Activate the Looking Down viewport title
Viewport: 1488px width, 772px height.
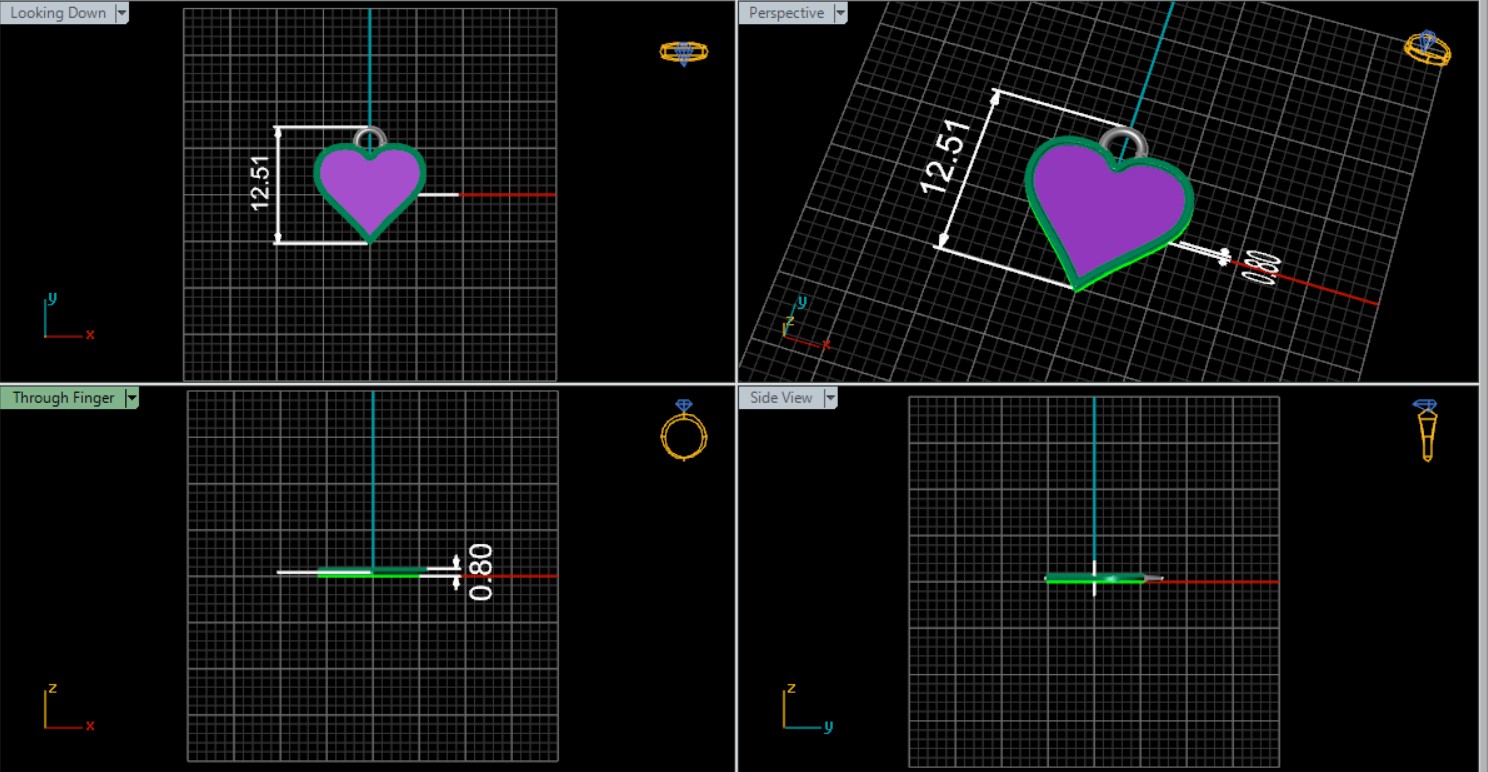click(x=58, y=13)
